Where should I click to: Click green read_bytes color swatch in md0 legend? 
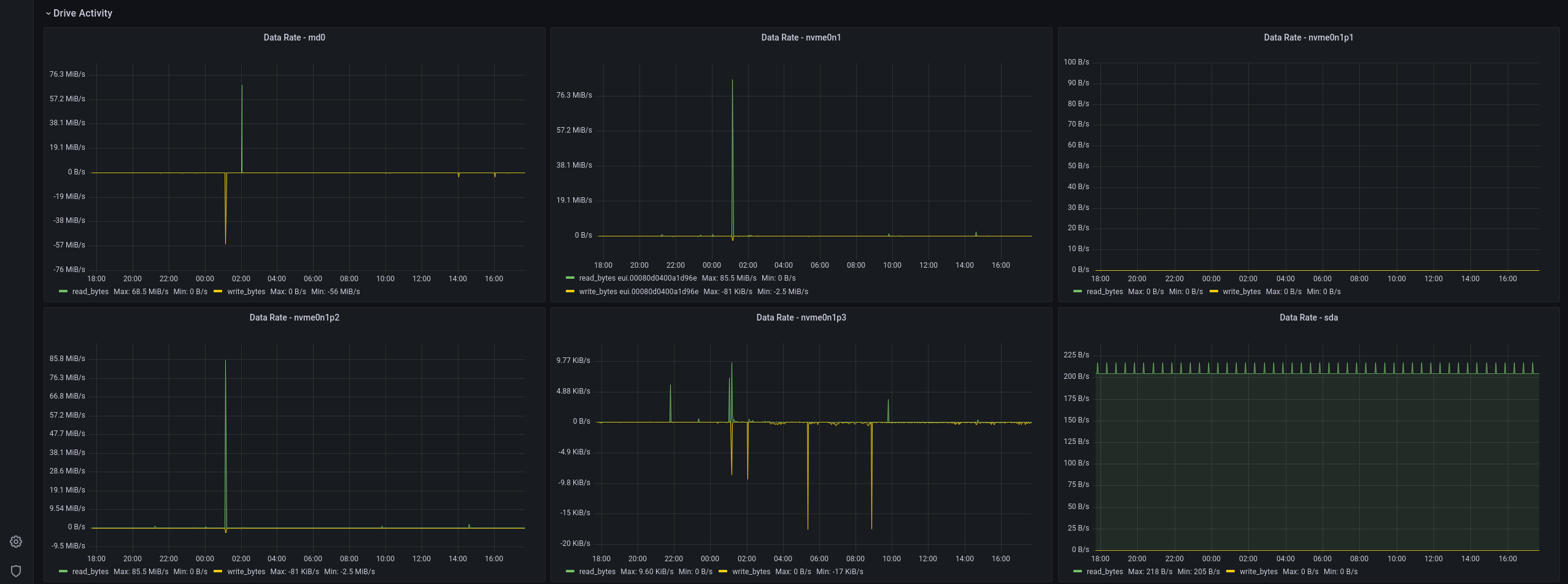(63, 292)
